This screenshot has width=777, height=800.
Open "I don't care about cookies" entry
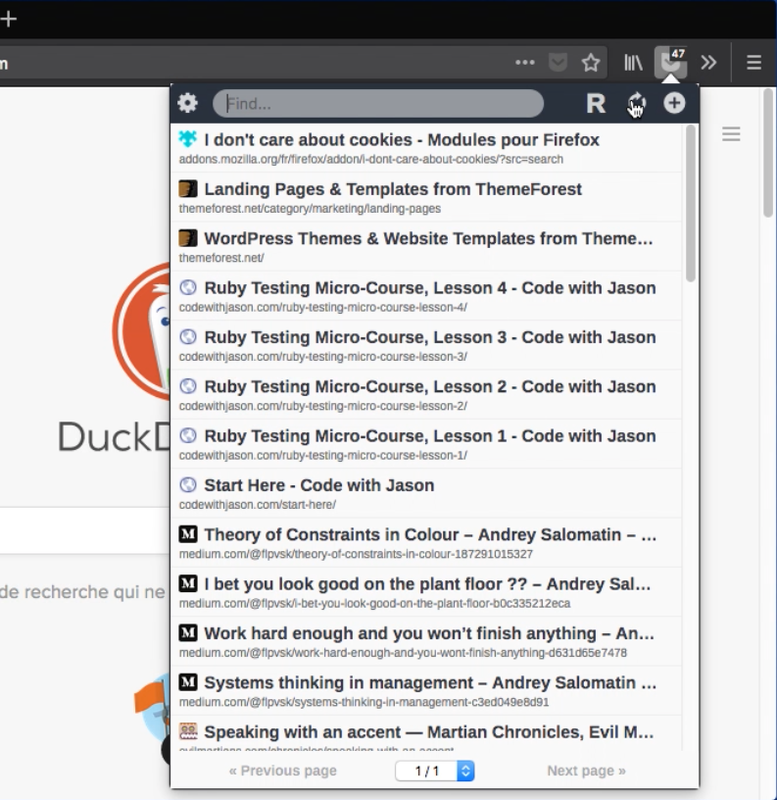coord(427,148)
